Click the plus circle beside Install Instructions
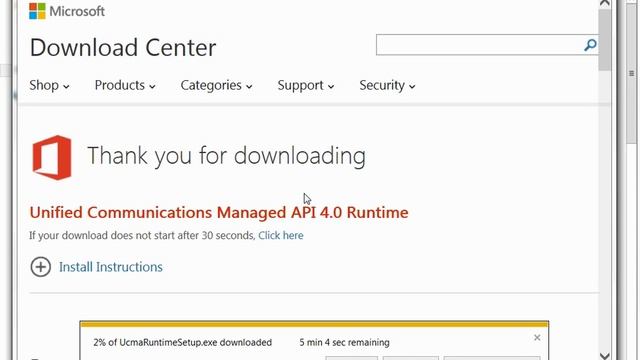 [41, 267]
